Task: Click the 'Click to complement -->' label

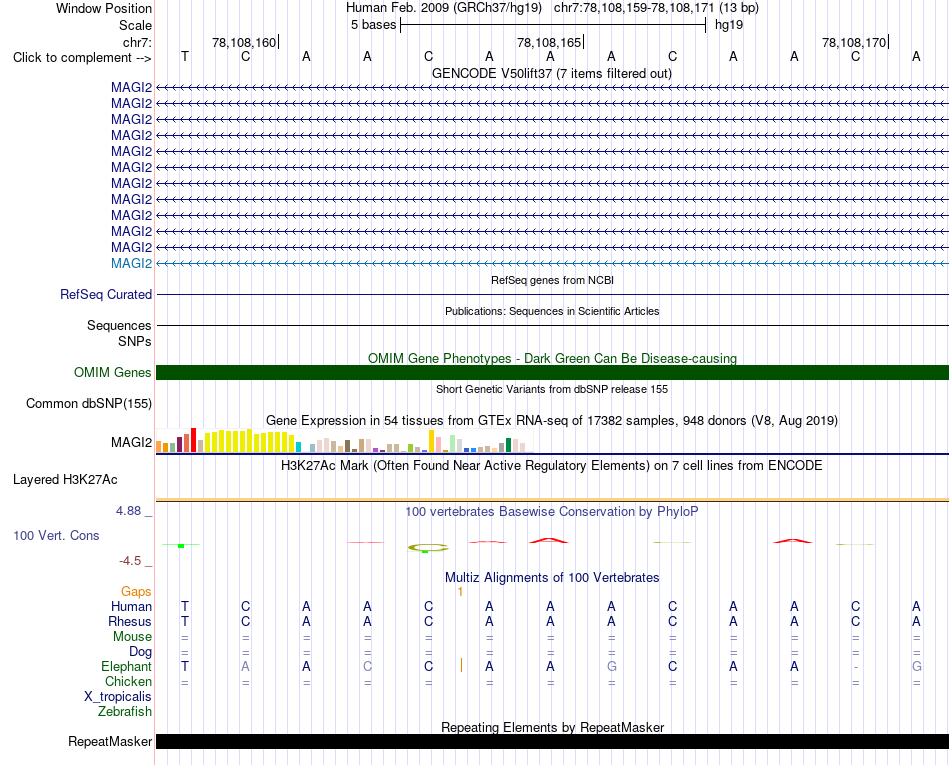Action: (82, 58)
